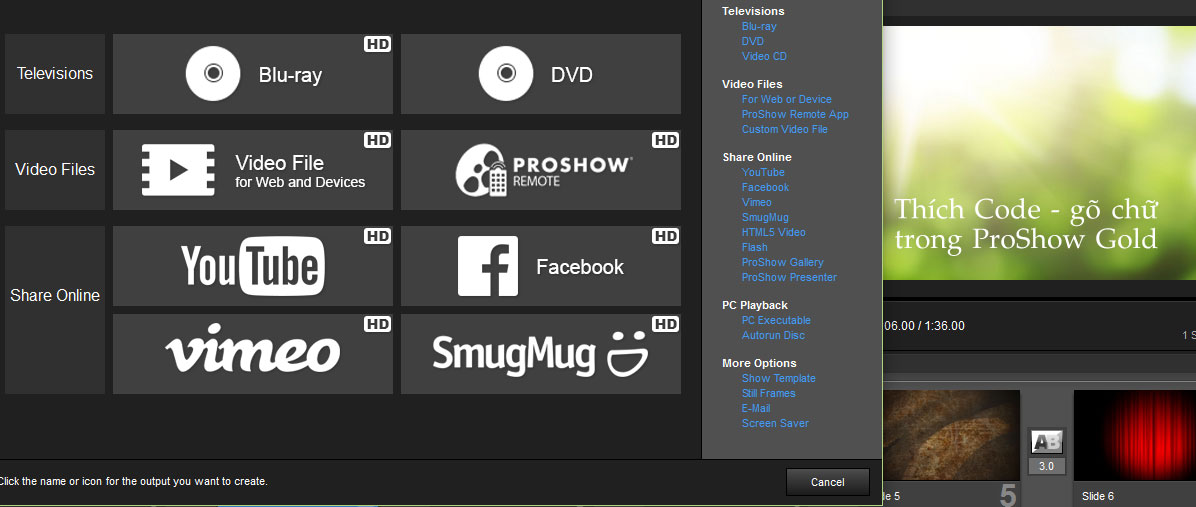1196x507 pixels.
Task: Click the PC Playback heading
Action: pos(755,305)
